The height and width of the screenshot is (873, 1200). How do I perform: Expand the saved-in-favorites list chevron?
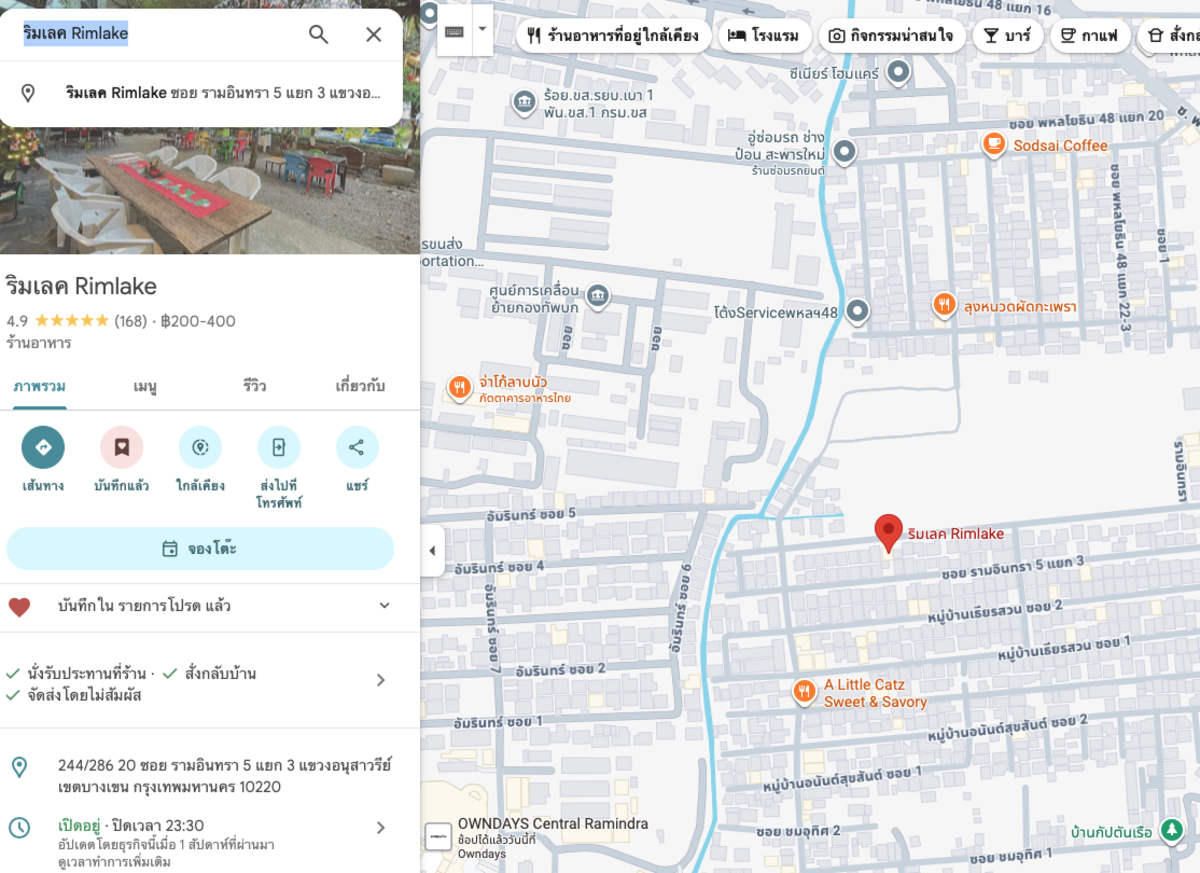[x=384, y=606]
